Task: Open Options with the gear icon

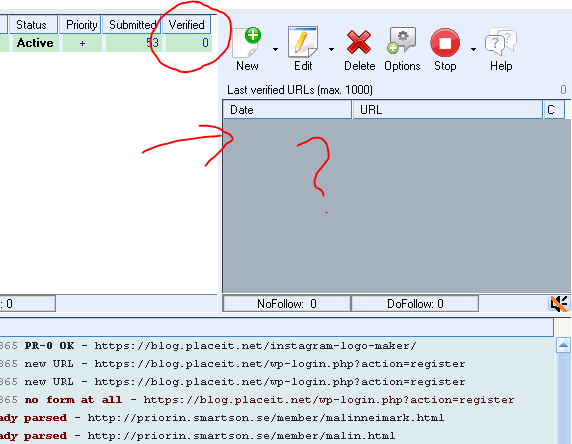Action: (402, 41)
